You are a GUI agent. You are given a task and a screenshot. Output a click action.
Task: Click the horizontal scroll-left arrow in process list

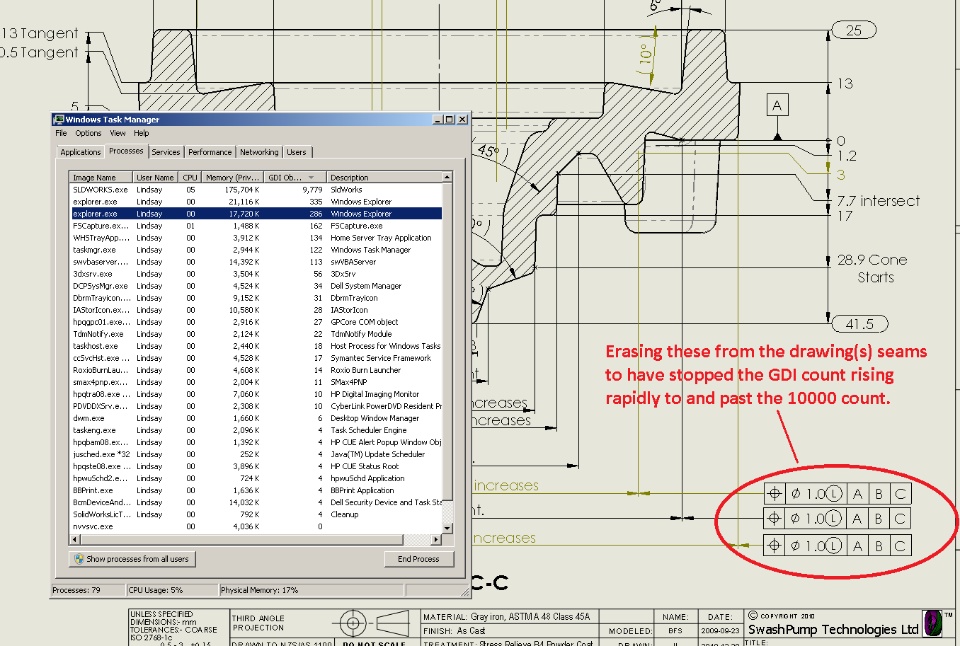click(74, 539)
